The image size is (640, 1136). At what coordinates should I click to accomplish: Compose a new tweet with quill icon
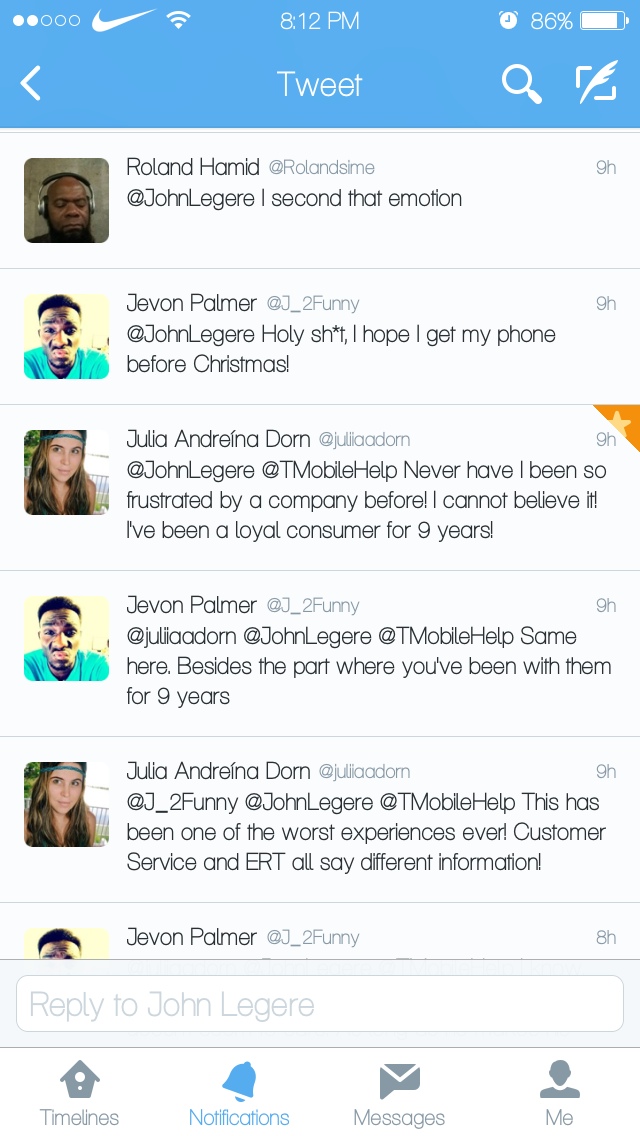tap(597, 81)
